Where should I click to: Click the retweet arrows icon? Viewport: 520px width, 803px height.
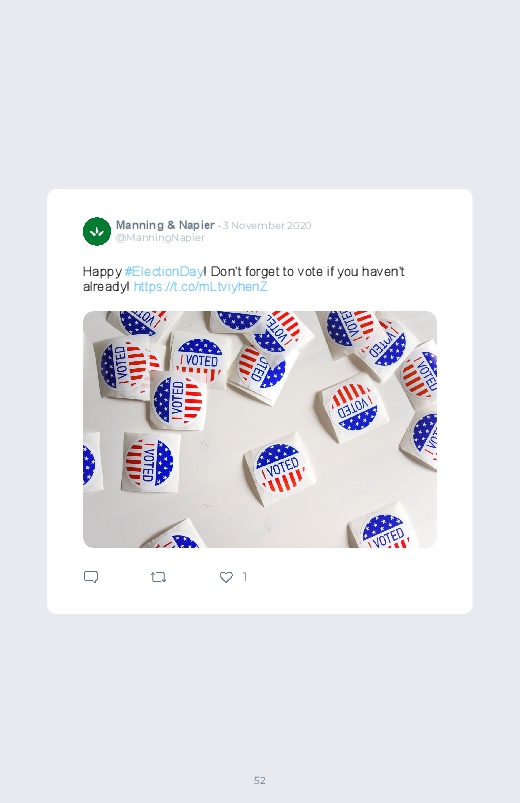pyautogui.click(x=158, y=577)
